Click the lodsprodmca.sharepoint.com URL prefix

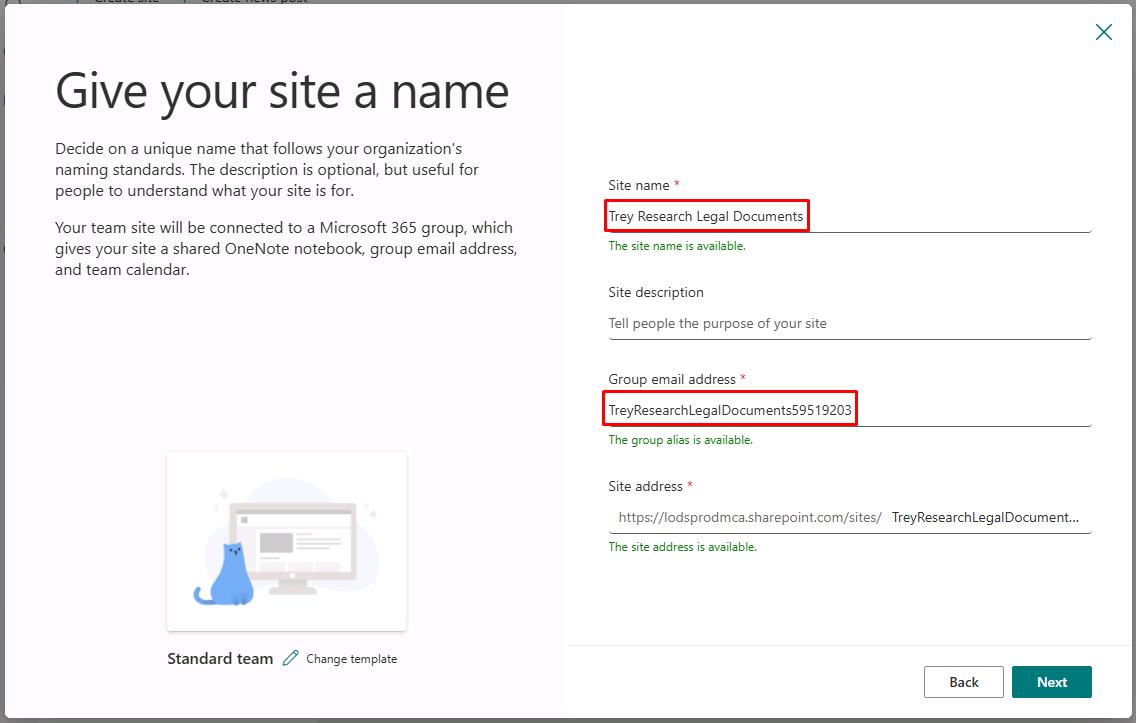point(750,517)
